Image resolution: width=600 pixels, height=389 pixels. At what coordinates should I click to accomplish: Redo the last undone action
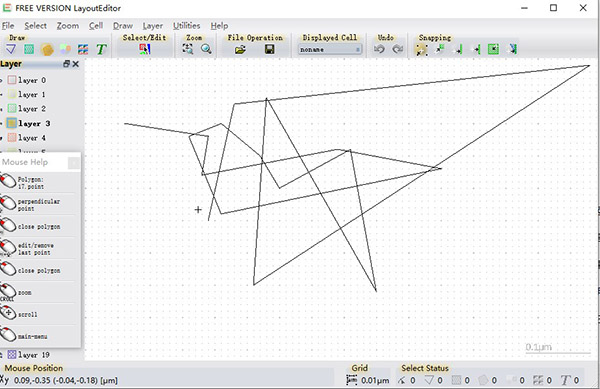398,49
